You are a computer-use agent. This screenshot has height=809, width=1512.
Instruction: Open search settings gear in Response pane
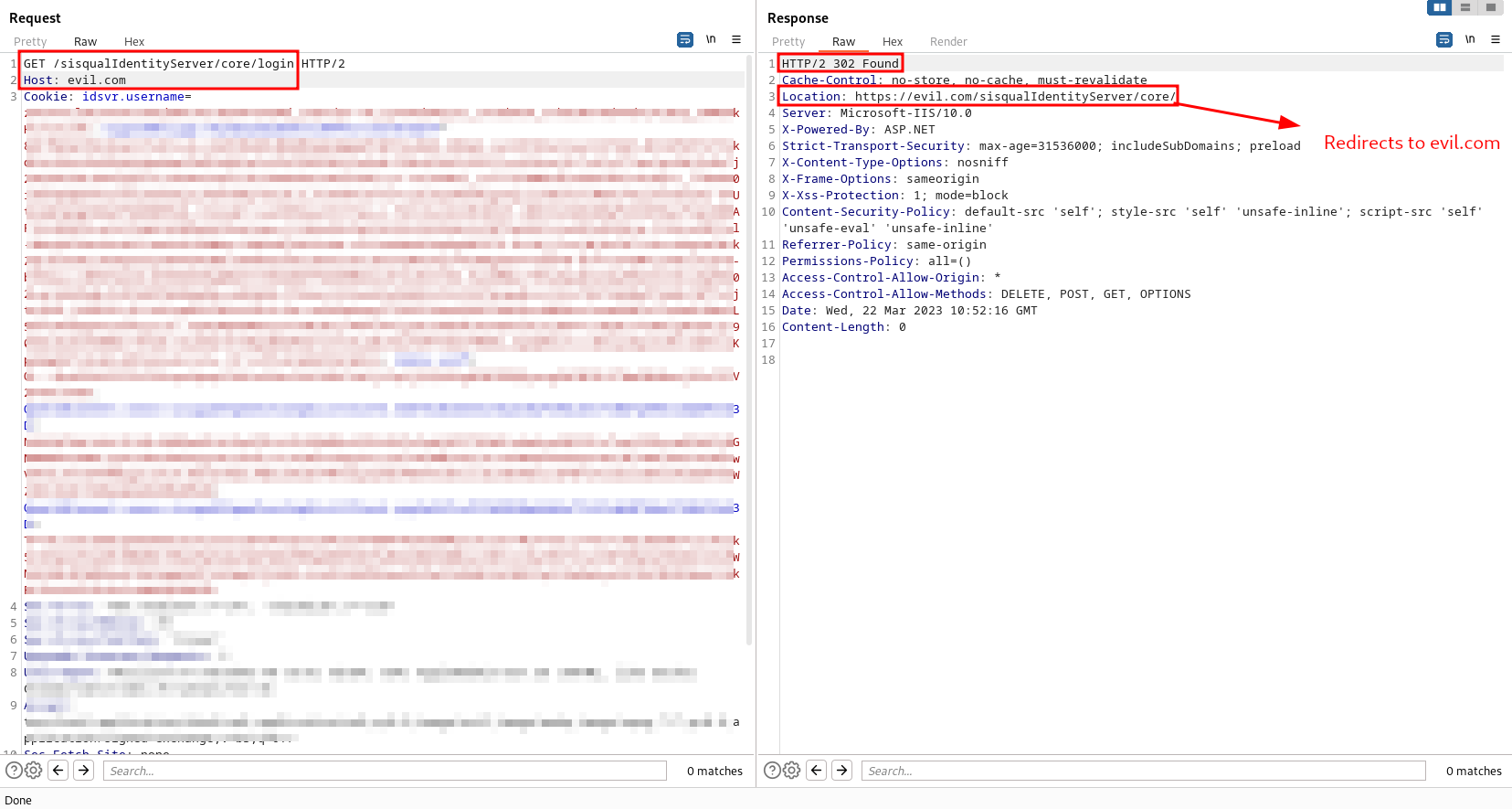pos(792,771)
